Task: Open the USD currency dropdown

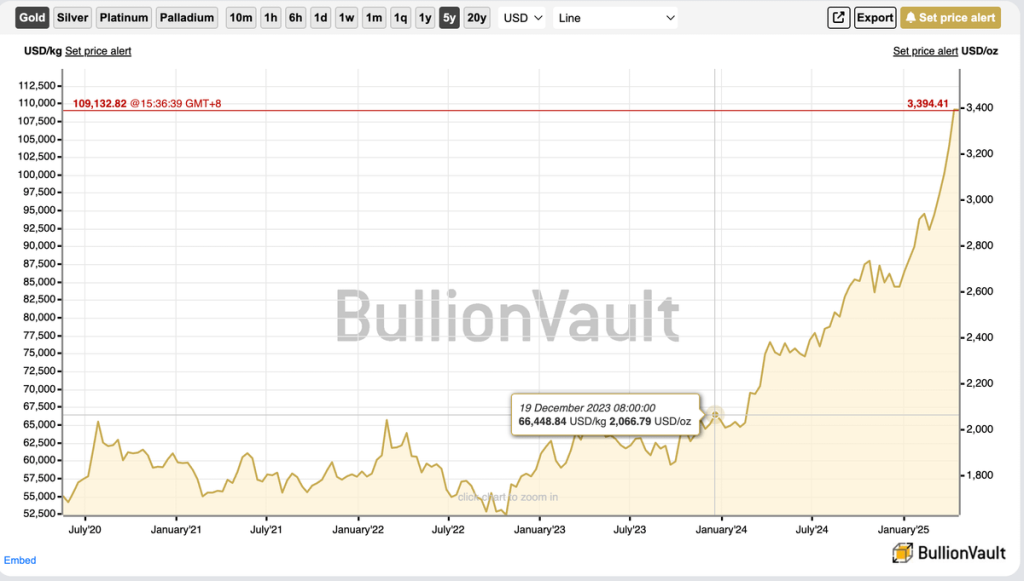Action: tap(523, 18)
